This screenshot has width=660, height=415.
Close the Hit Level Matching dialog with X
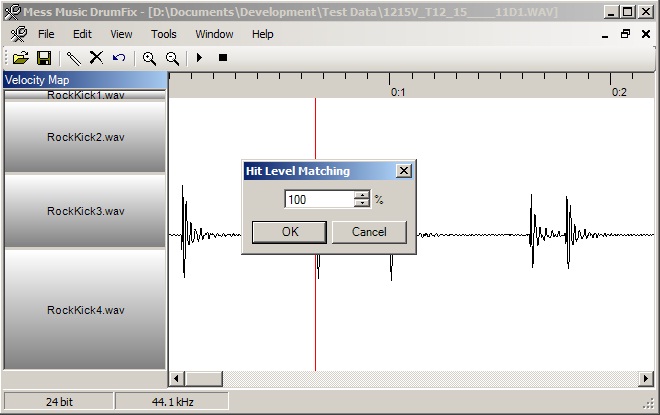click(x=403, y=171)
